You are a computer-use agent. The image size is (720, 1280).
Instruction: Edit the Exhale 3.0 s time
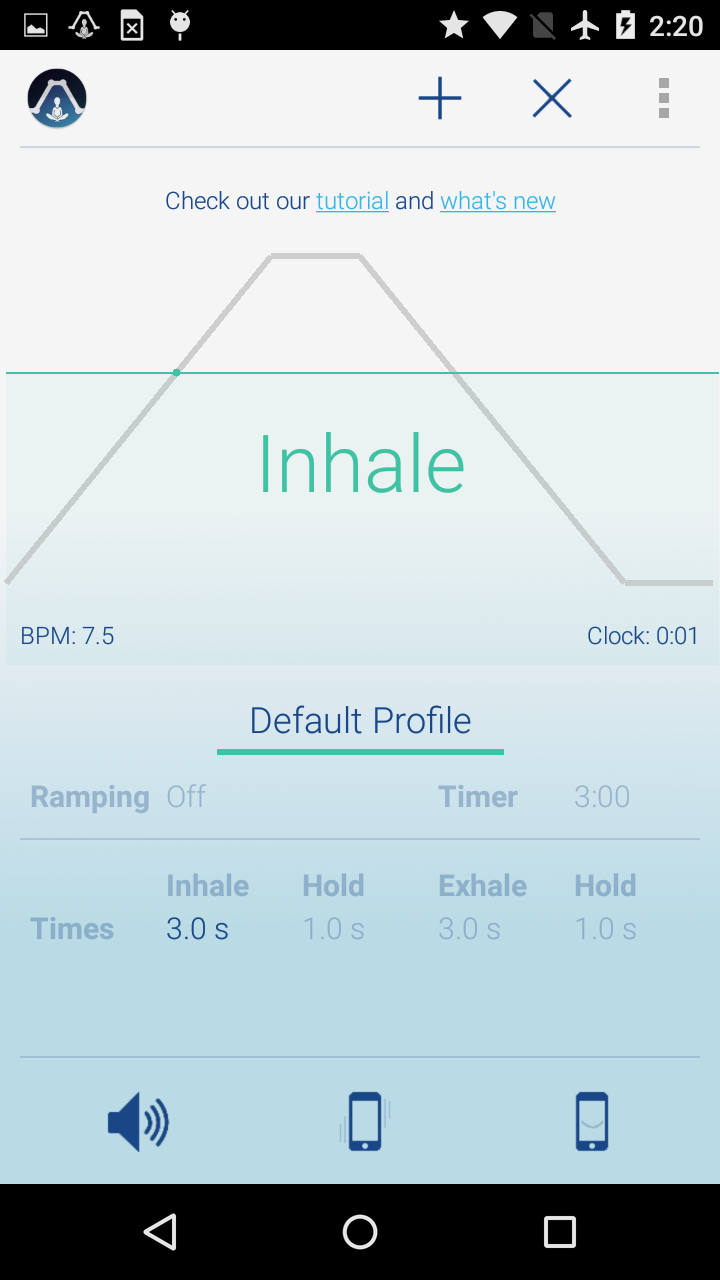[469, 929]
